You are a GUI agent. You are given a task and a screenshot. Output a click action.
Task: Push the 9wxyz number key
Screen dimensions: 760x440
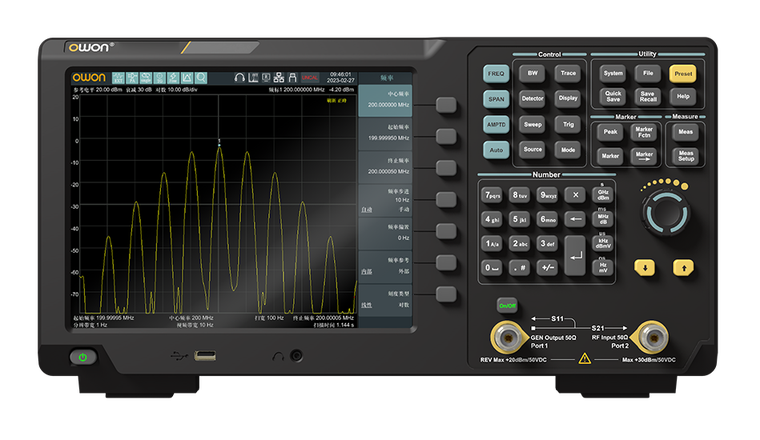tap(547, 195)
